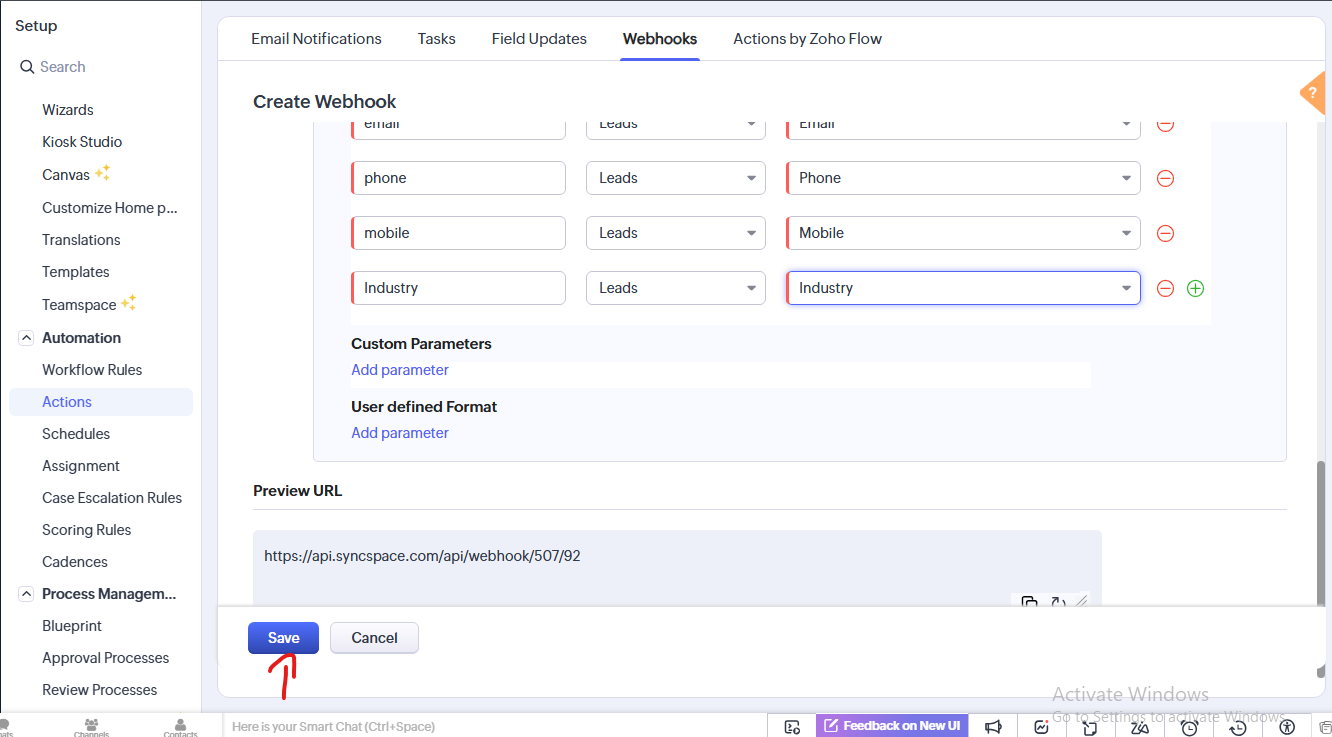Collapse the Automation section in sidebar

26,338
